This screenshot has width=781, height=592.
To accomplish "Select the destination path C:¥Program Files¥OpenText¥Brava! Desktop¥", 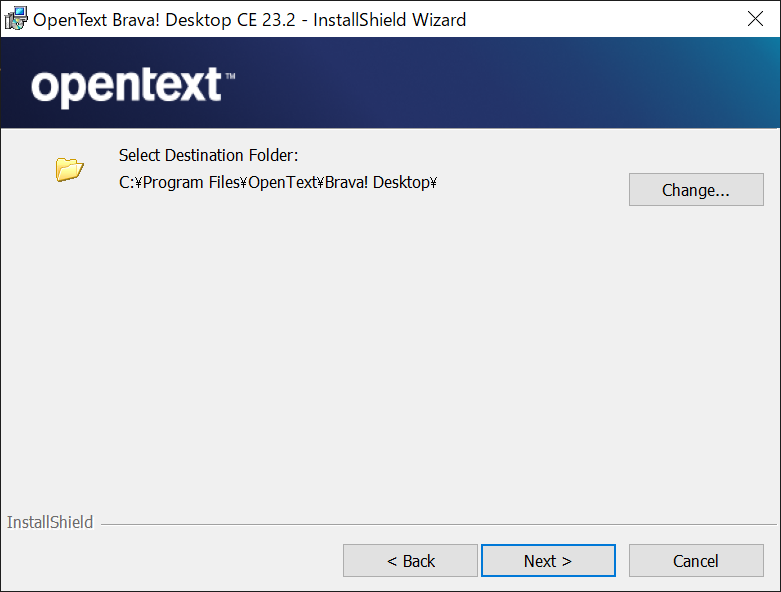I will point(278,183).
